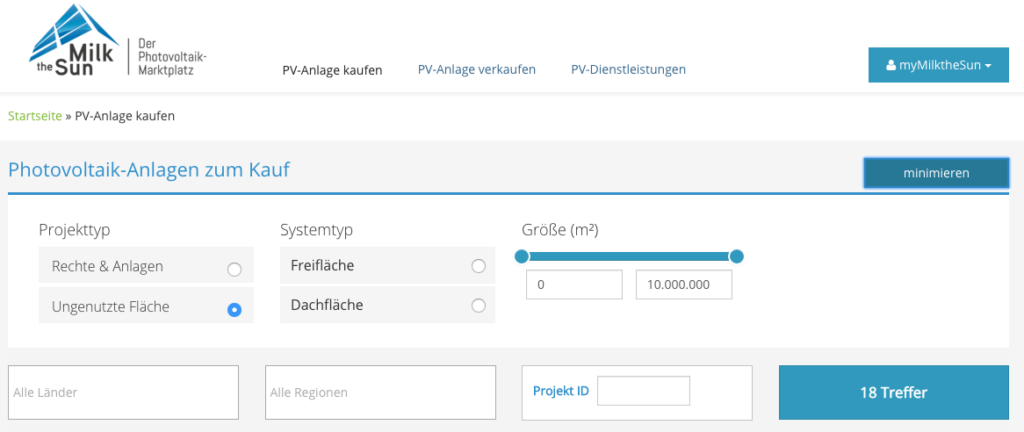Screen dimensions: 1024x432
Task: Pick the Dachfläche radio option
Action: coord(478,305)
